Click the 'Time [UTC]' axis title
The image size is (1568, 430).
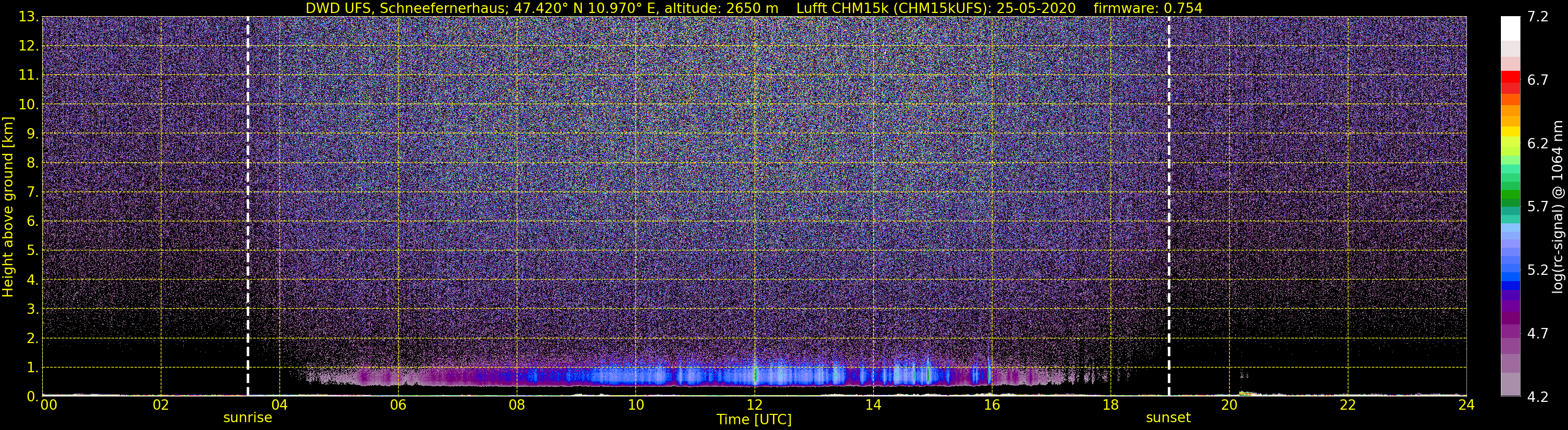pos(754,420)
